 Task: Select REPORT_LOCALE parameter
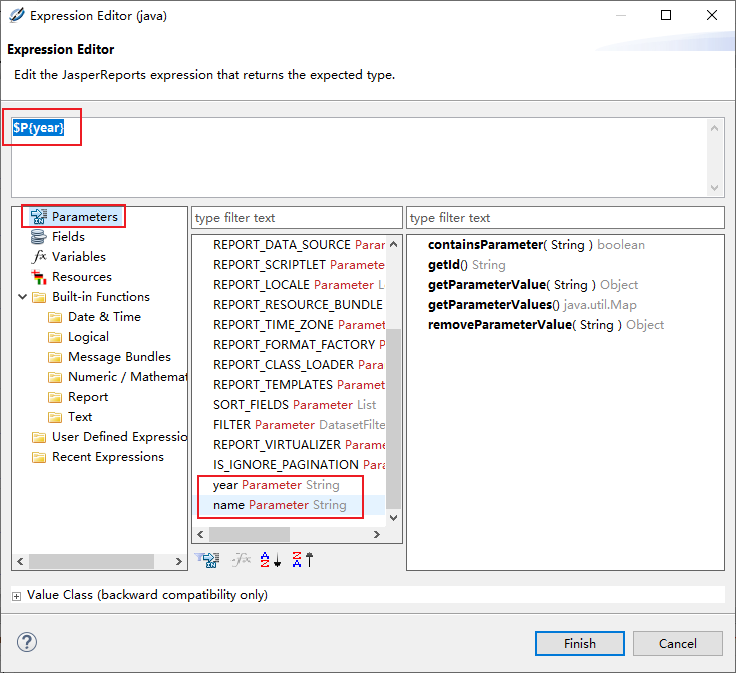coord(298,285)
